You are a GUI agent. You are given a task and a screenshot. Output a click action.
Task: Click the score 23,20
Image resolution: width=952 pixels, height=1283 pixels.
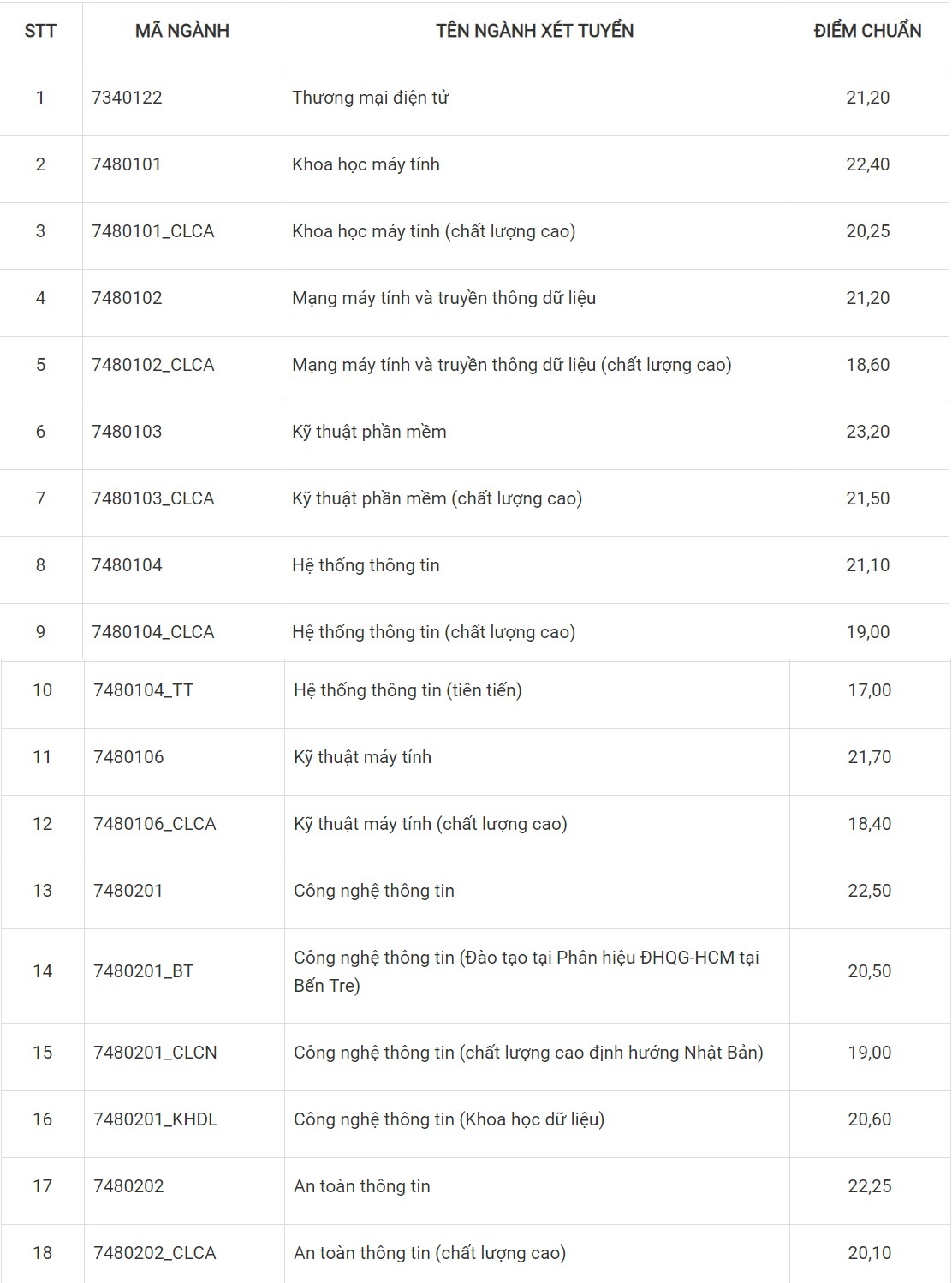867,432
